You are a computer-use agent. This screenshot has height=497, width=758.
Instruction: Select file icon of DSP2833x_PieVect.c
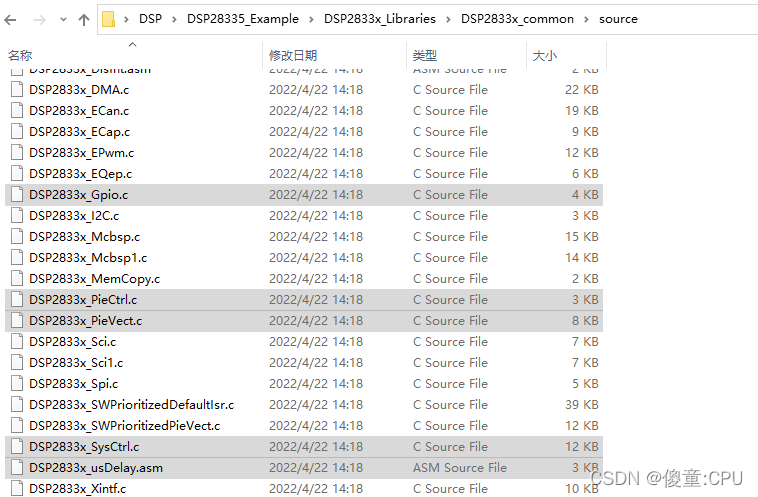(17, 321)
